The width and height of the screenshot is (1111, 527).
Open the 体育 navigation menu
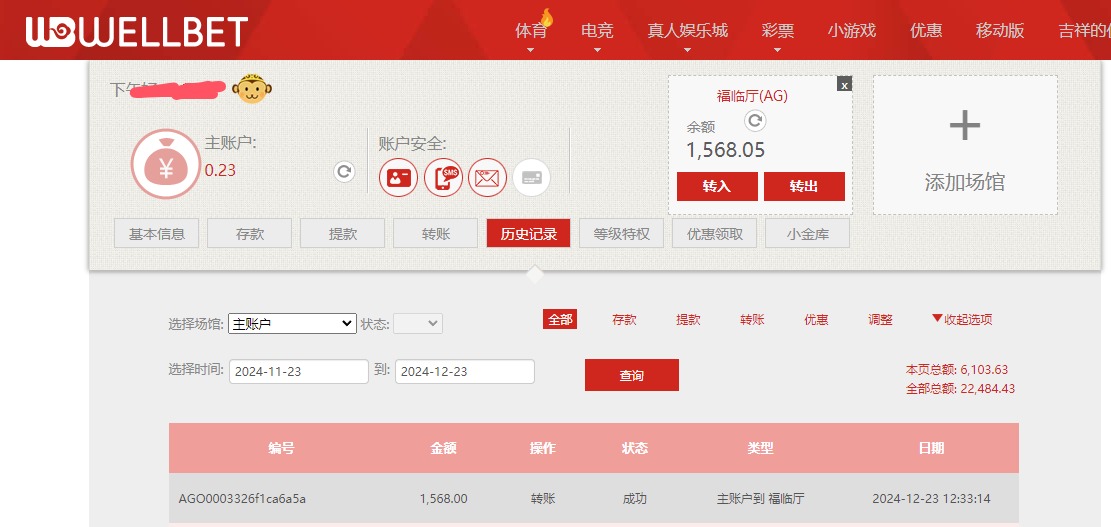pyautogui.click(x=531, y=31)
